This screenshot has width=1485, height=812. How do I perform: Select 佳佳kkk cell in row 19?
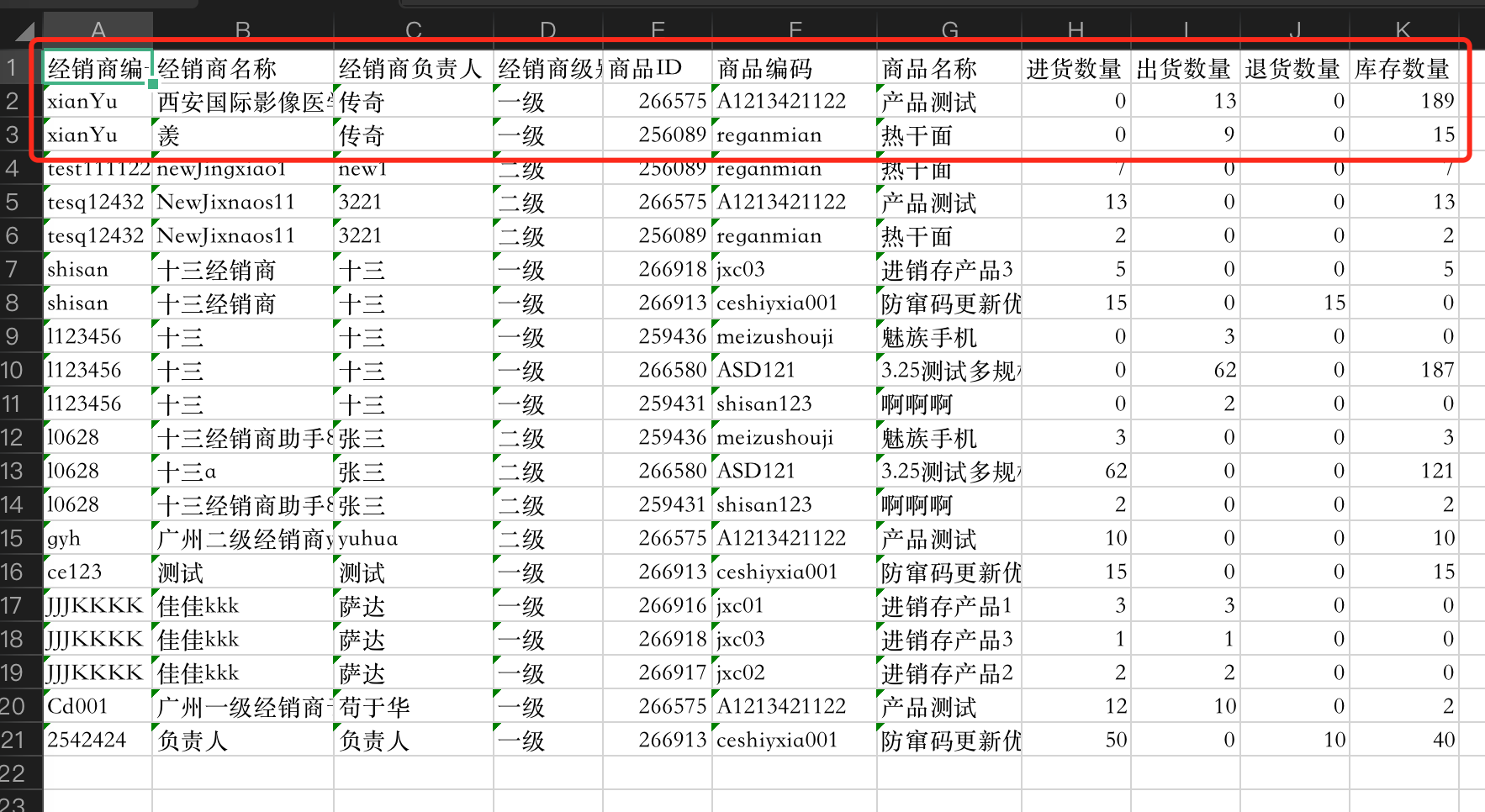pyautogui.click(x=243, y=672)
